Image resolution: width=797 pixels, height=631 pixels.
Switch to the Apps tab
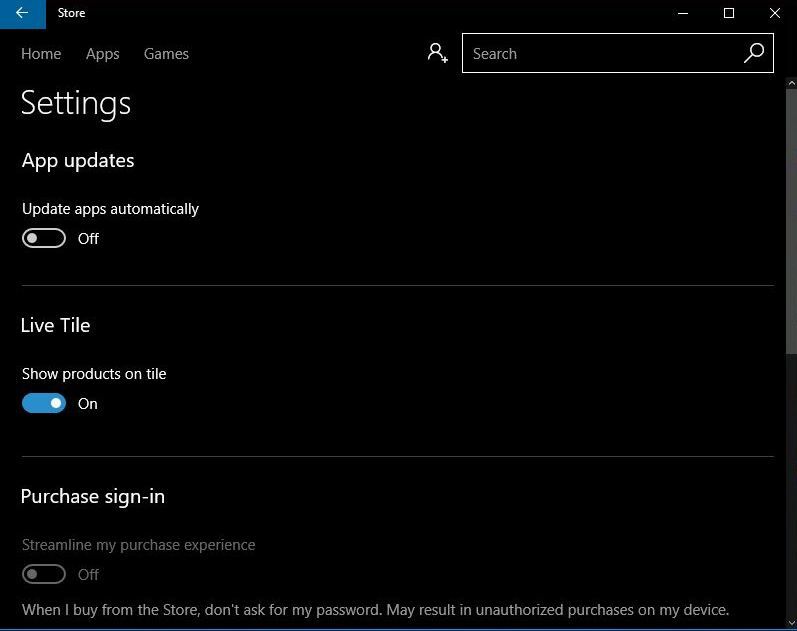(x=102, y=54)
